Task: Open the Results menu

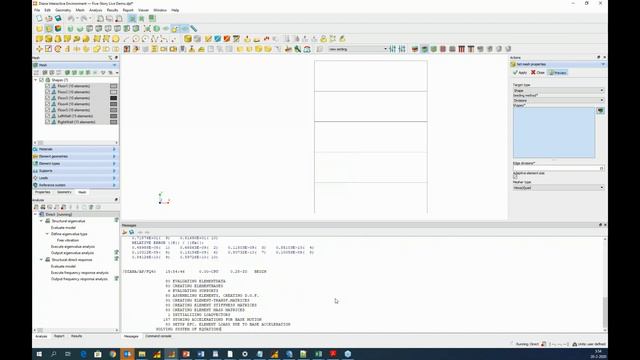Action: click(112, 10)
